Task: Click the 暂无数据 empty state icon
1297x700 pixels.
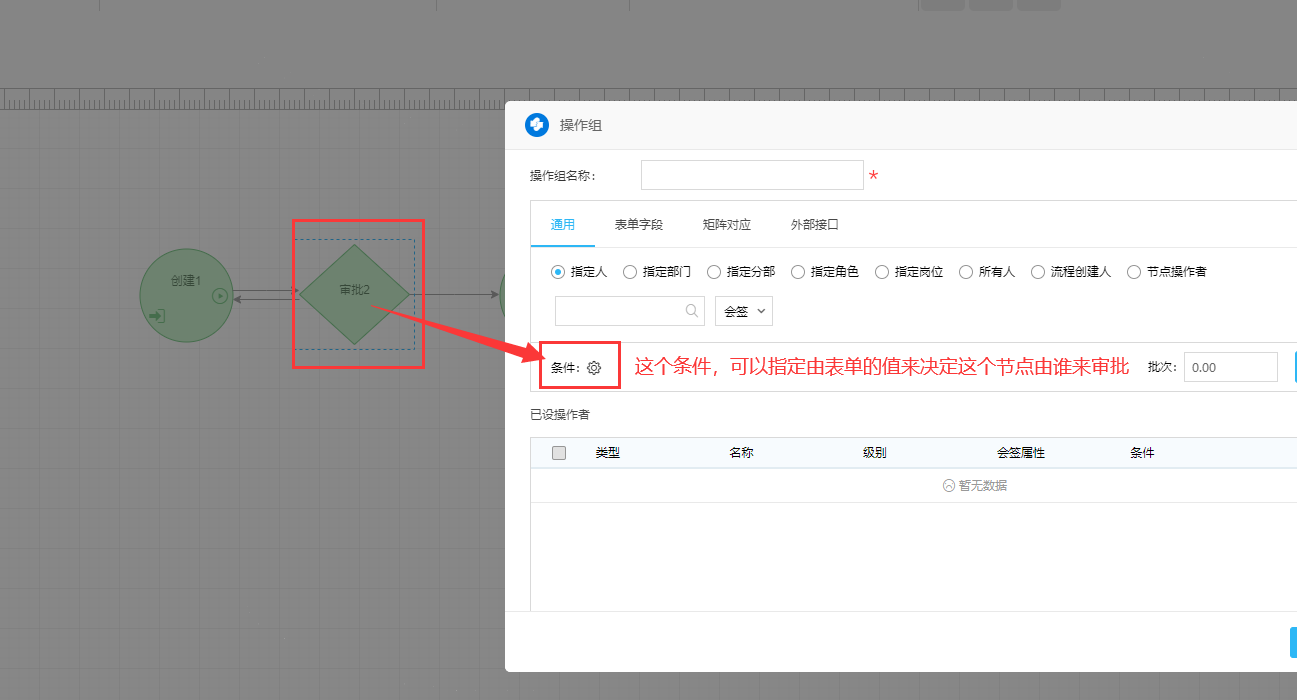Action: click(x=948, y=485)
